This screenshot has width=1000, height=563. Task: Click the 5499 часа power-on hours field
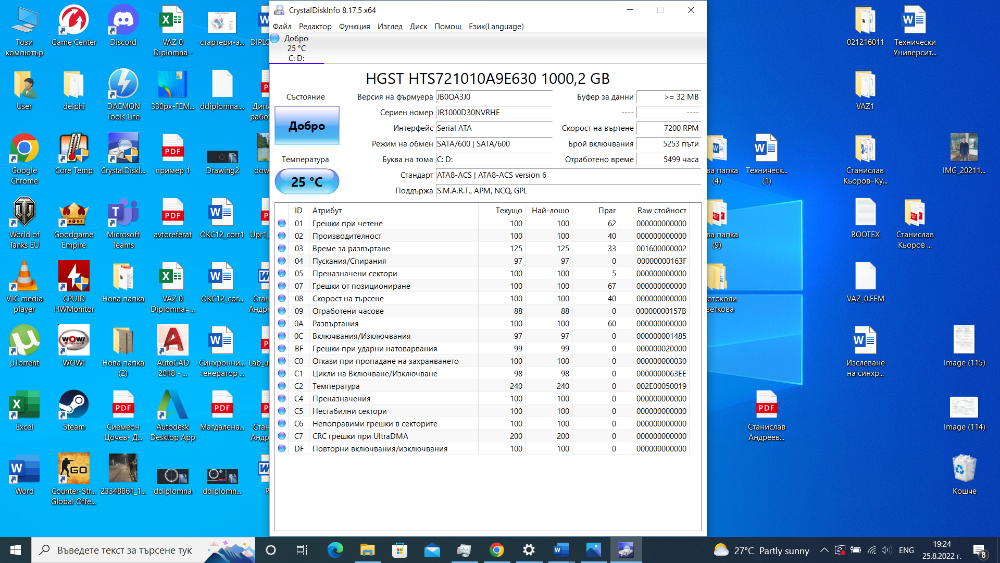click(x=668, y=159)
